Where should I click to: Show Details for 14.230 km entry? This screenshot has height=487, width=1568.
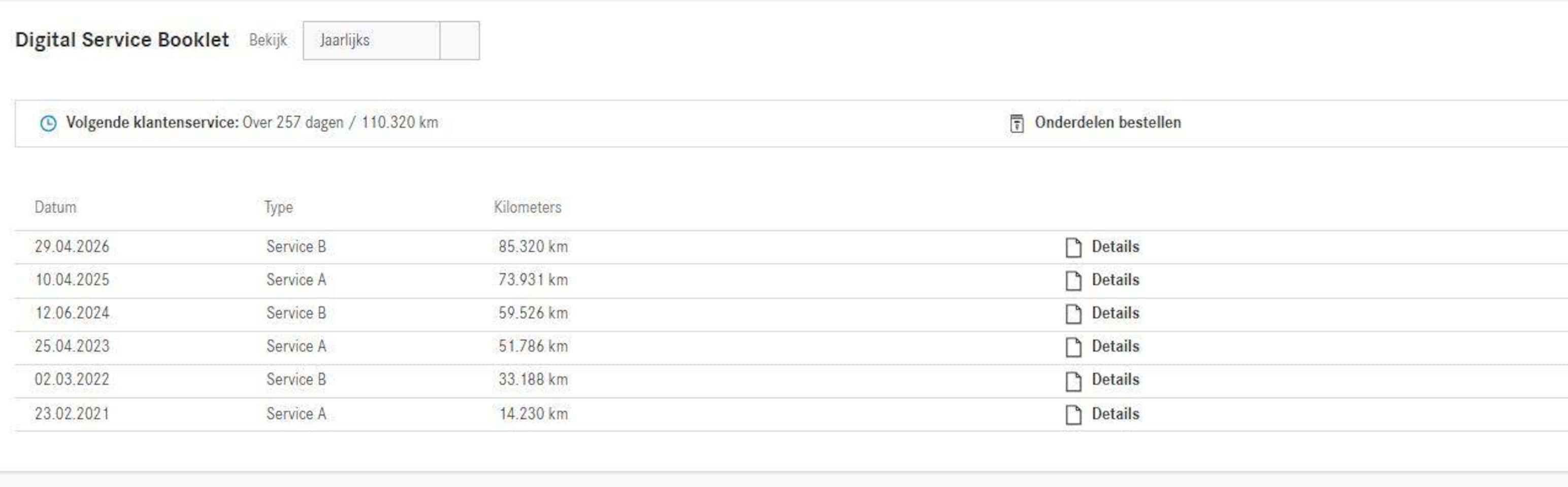point(1115,413)
